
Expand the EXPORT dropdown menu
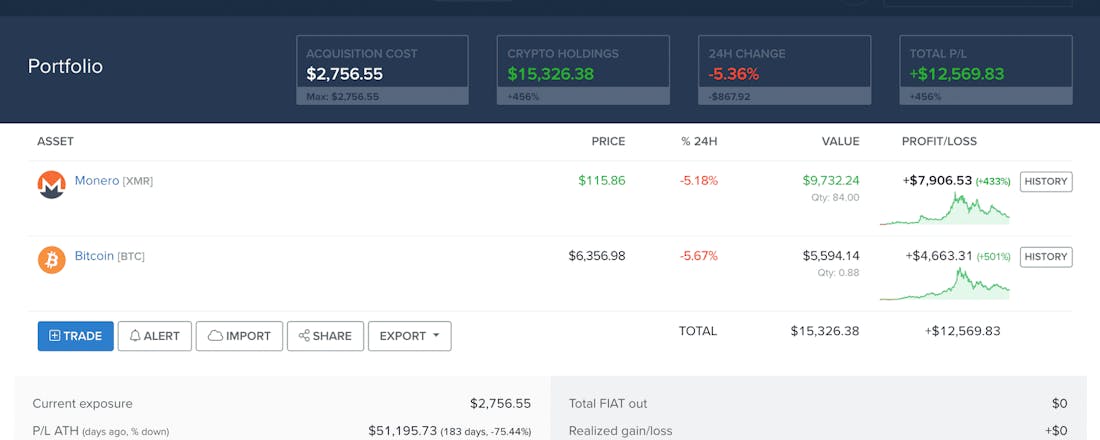[409, 336]
